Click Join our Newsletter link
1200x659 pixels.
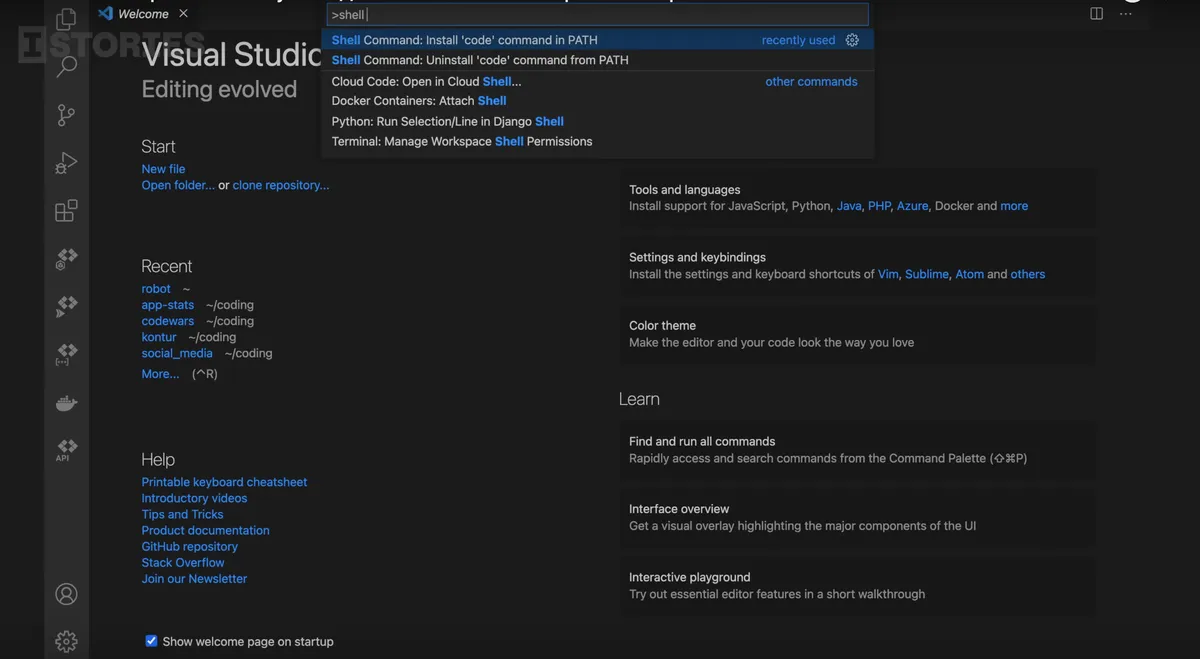click(x=194, y=578)
